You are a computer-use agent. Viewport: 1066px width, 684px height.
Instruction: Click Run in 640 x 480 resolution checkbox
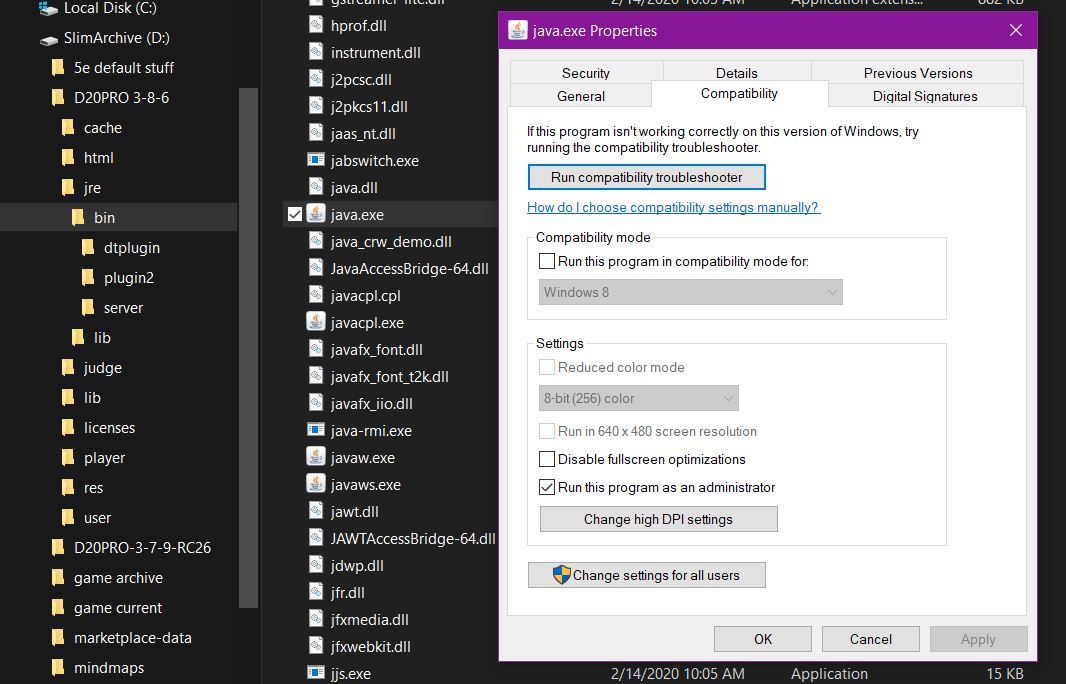tap(547, 431)
